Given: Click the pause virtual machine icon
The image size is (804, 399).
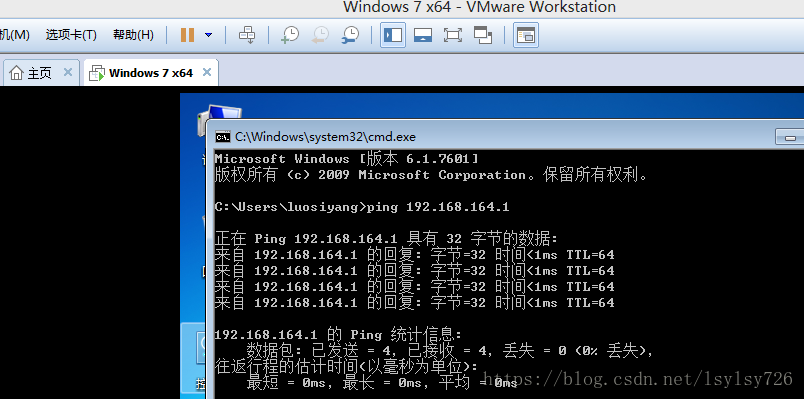Looking at the screenshot, I should [187, 35].
